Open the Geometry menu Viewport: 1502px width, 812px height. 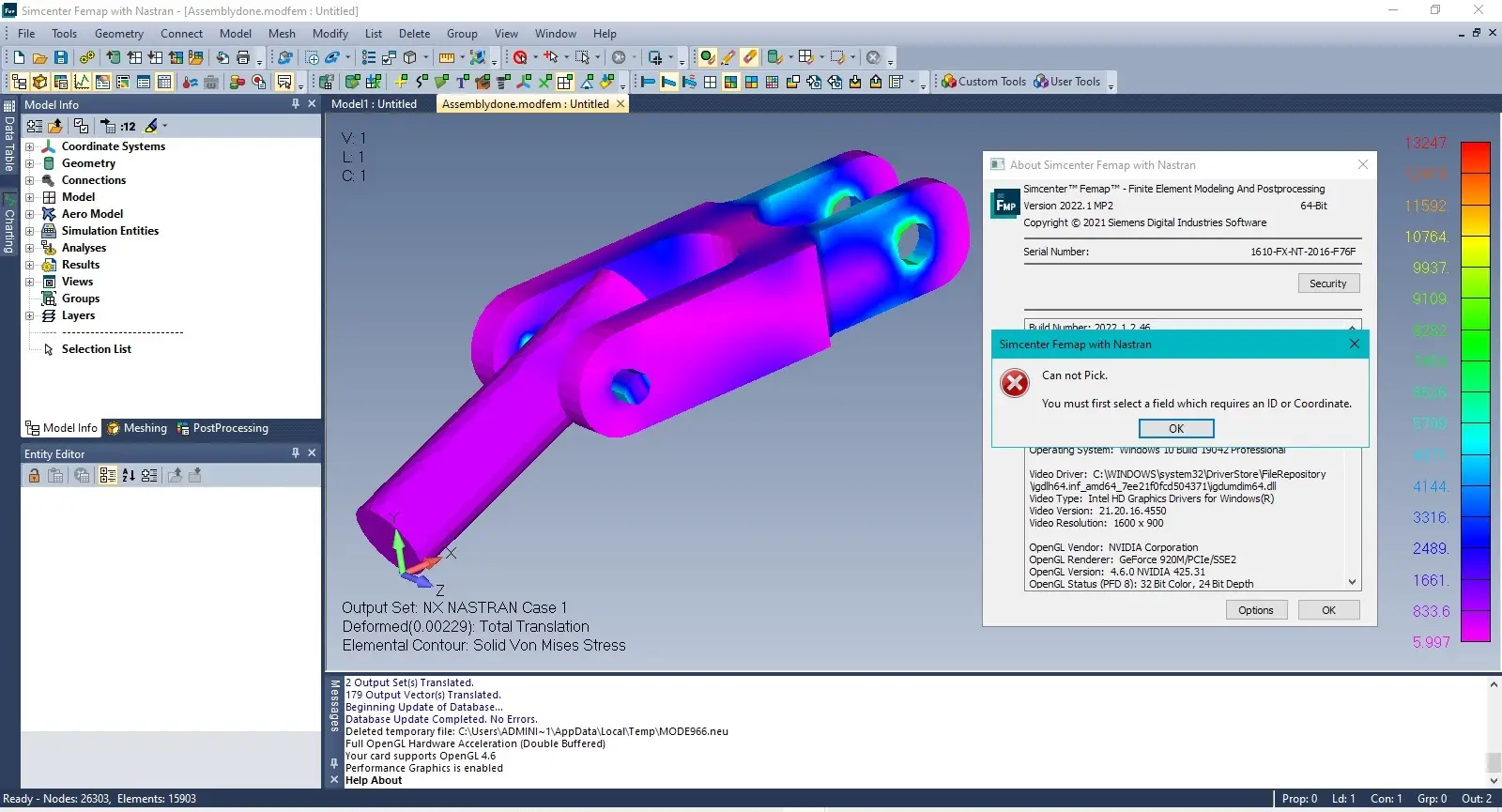pos(119,34)
